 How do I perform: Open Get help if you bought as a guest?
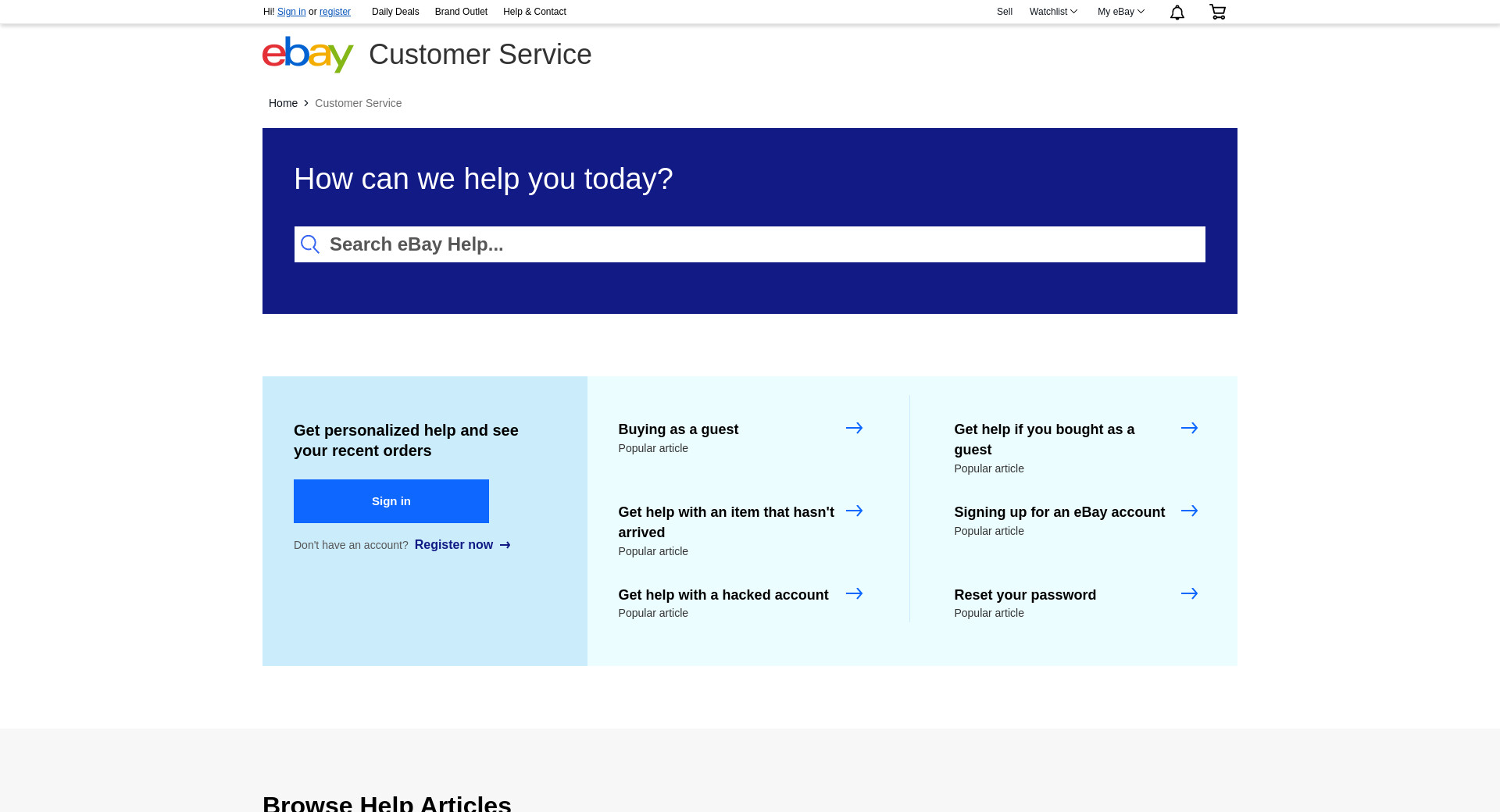(1045, 440)
